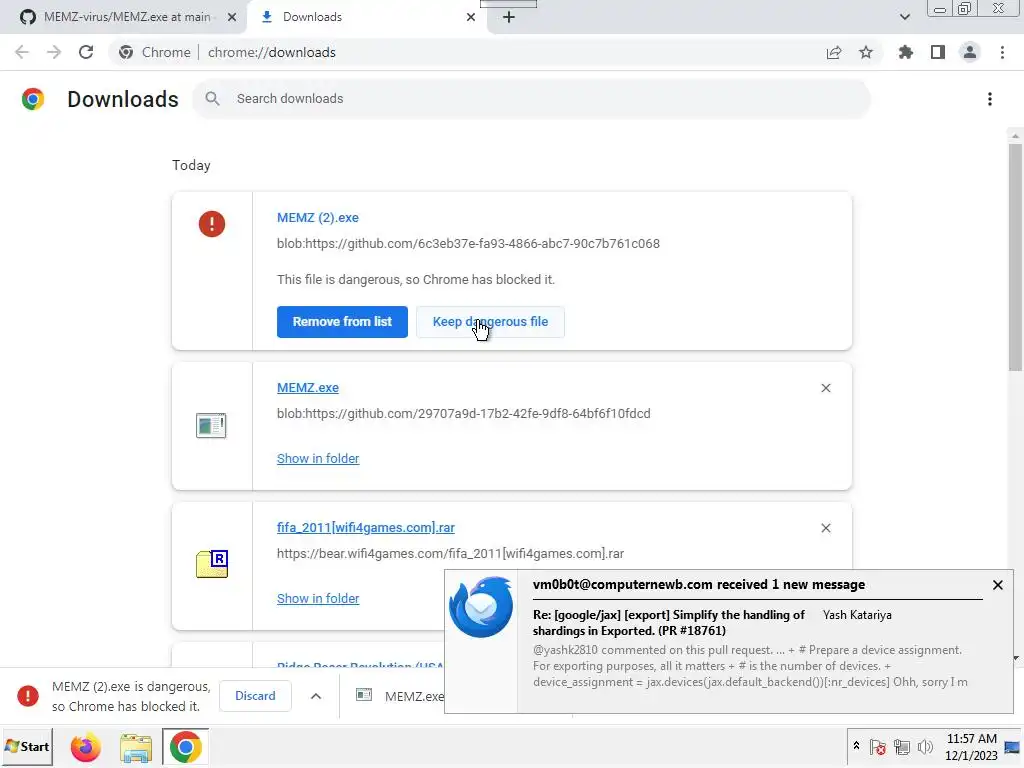Viewport: 1024px width, 768px height.
Task: Click the blob URL under MEMZ.exe
Action: coord(464,413)
